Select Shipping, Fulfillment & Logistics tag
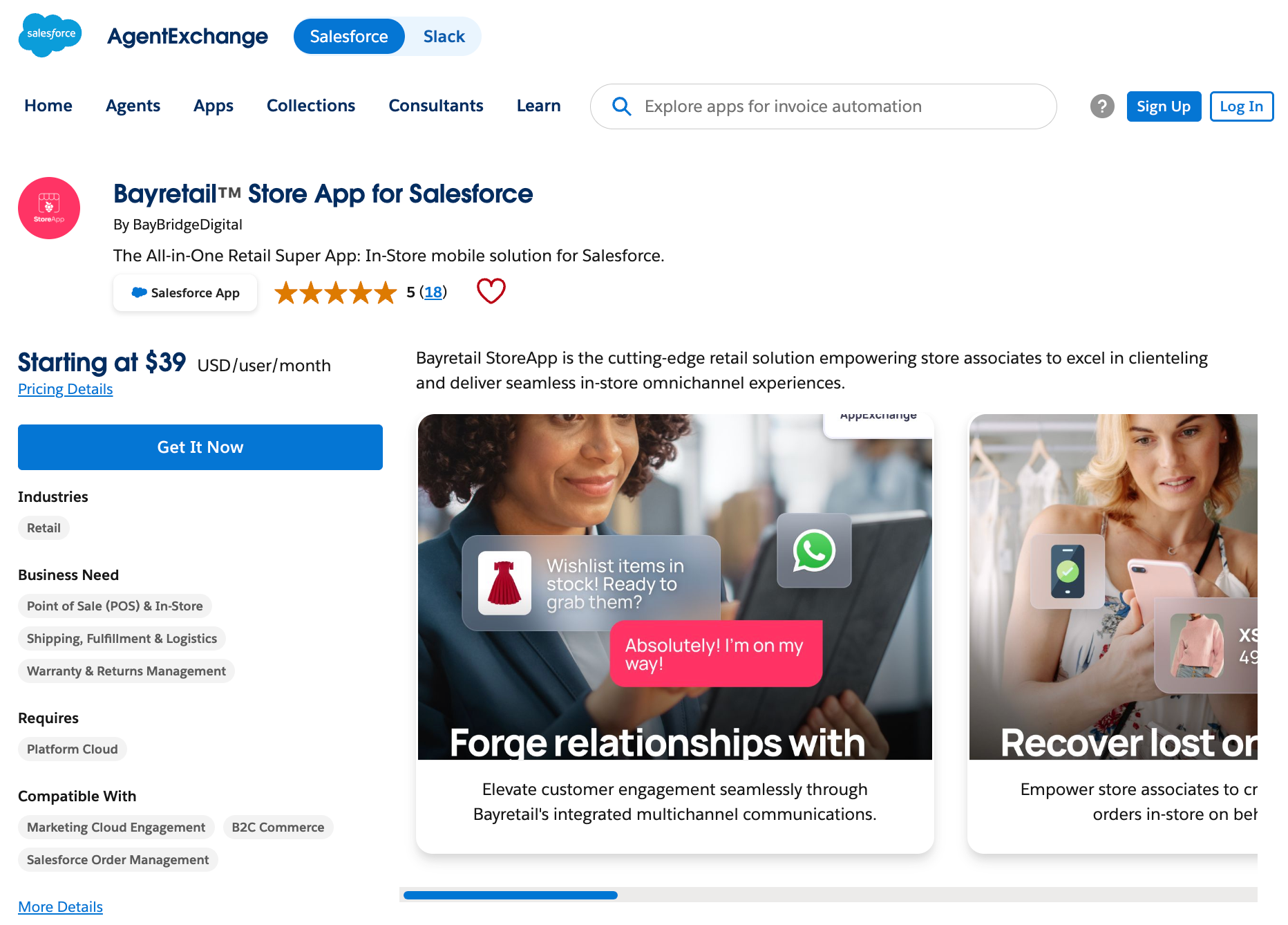Image resolution: width=1288 pixels, height=925 pixels. (122, 639)
